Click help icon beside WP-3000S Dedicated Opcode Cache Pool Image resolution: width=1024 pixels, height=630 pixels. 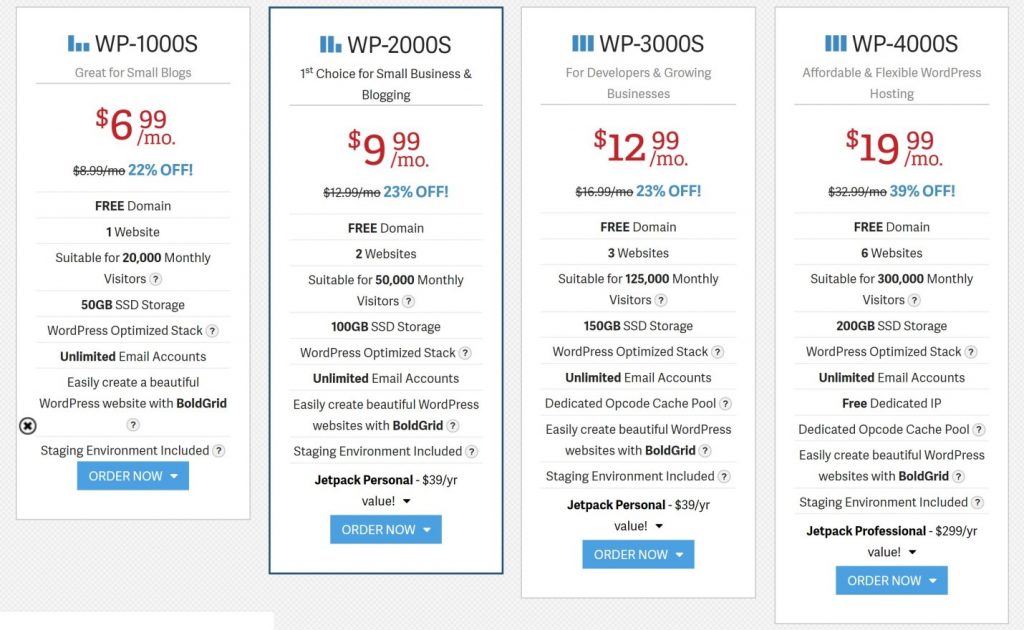coord(726,404)
